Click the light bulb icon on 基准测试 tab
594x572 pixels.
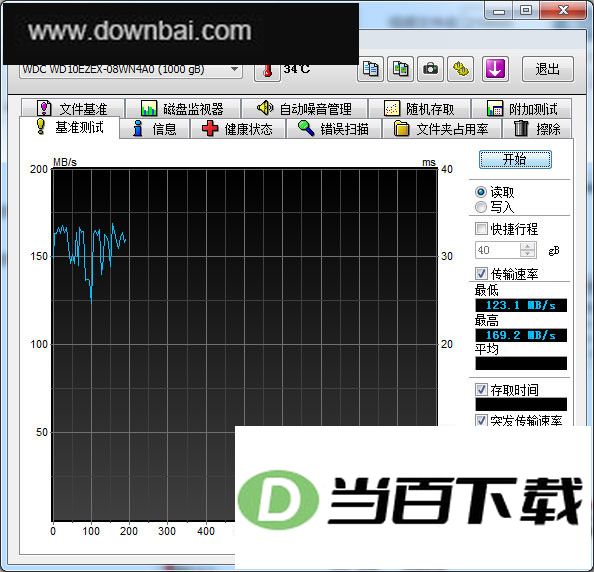tap(40, 127)
